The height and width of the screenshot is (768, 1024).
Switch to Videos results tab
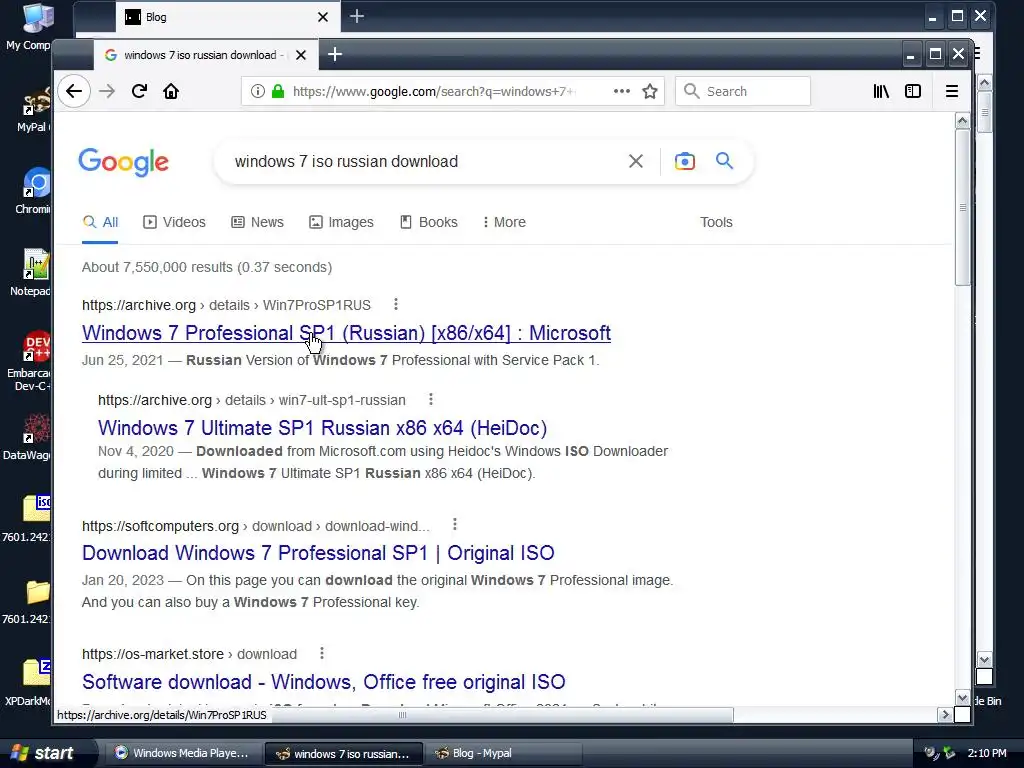point(174,222)
